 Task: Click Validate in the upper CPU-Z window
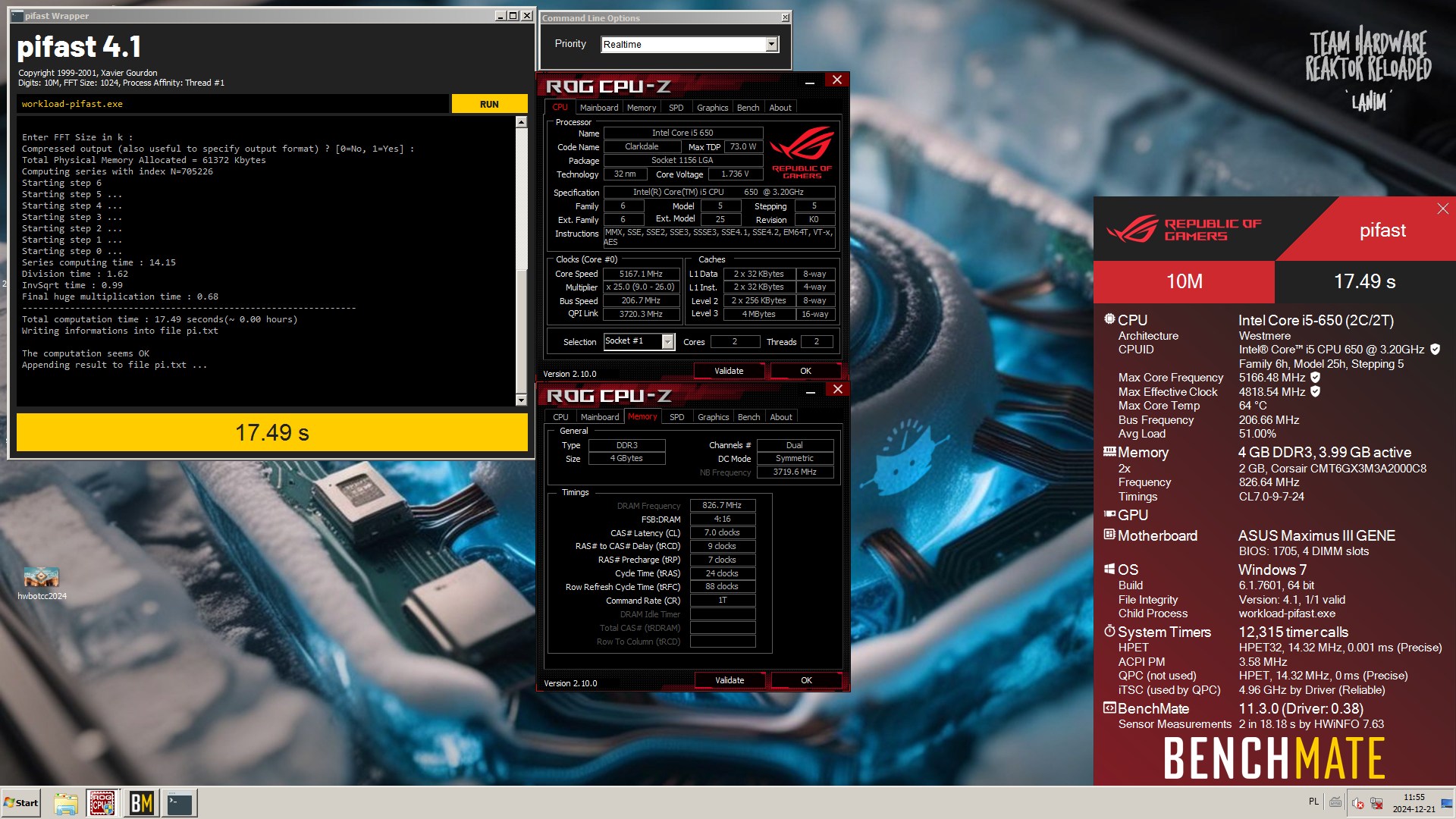click(x=729, y=371)
